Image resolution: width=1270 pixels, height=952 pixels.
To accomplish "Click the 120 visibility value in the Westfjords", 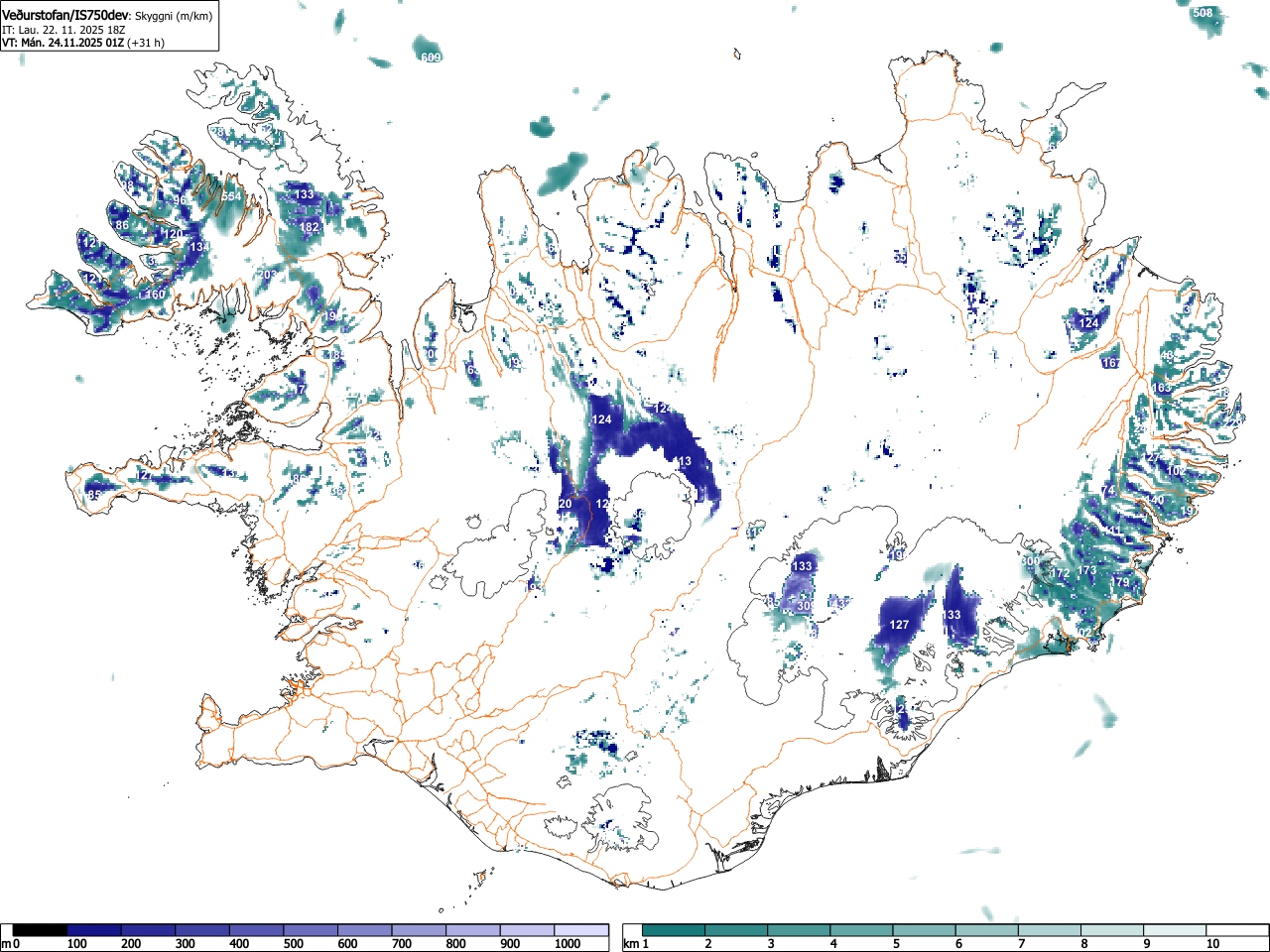I will pos(173,234).
